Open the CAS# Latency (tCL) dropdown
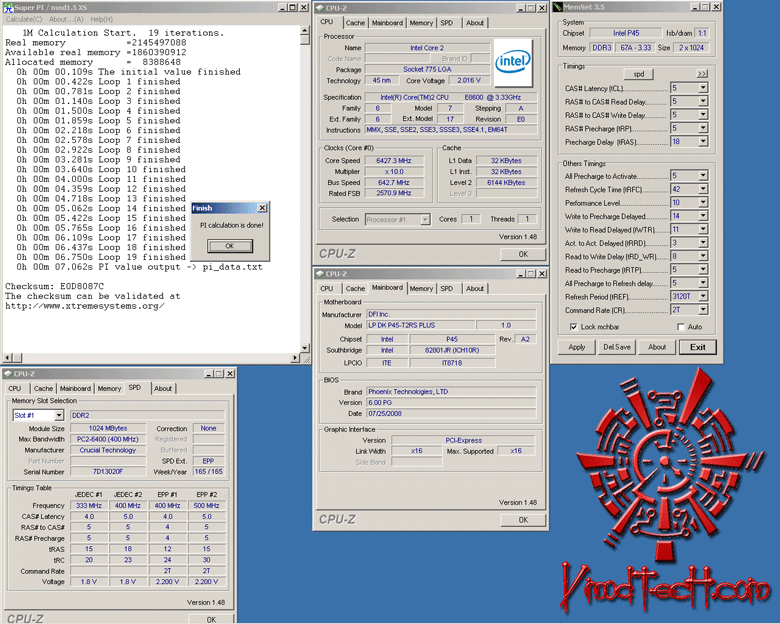Screen dimensions: 780x624 [x=703, y=88]
